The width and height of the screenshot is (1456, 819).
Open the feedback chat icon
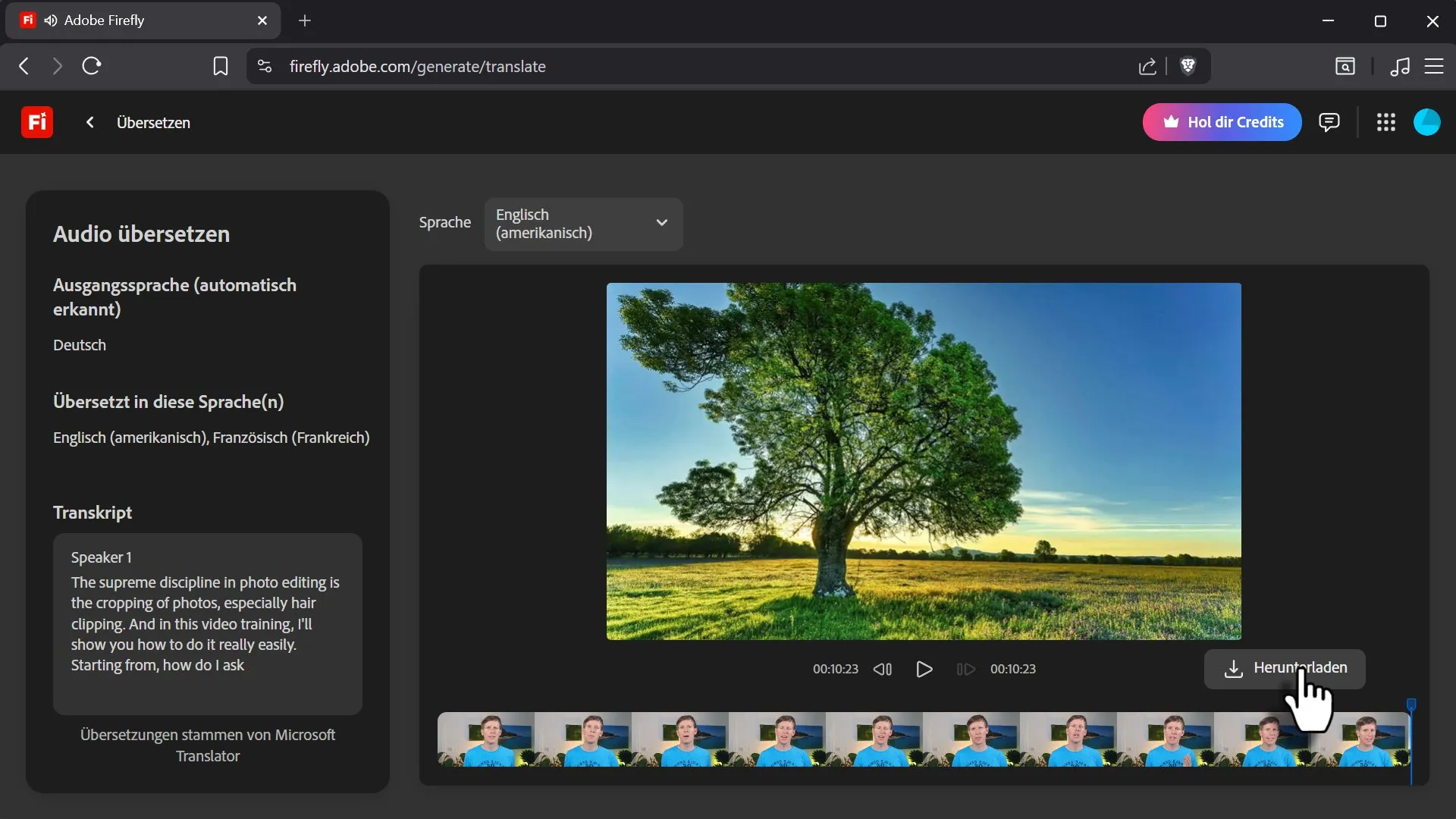coord(1329,122)
